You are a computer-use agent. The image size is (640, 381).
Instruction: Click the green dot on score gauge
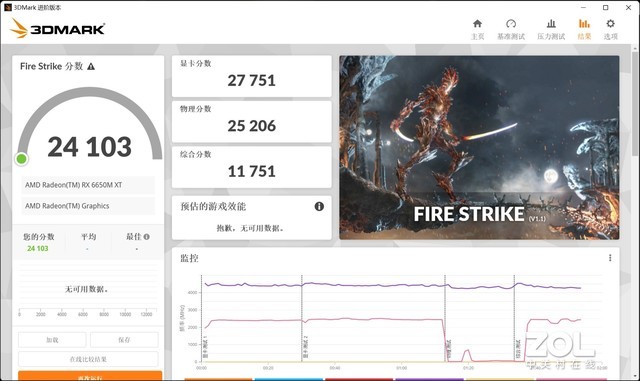point(21,159)
